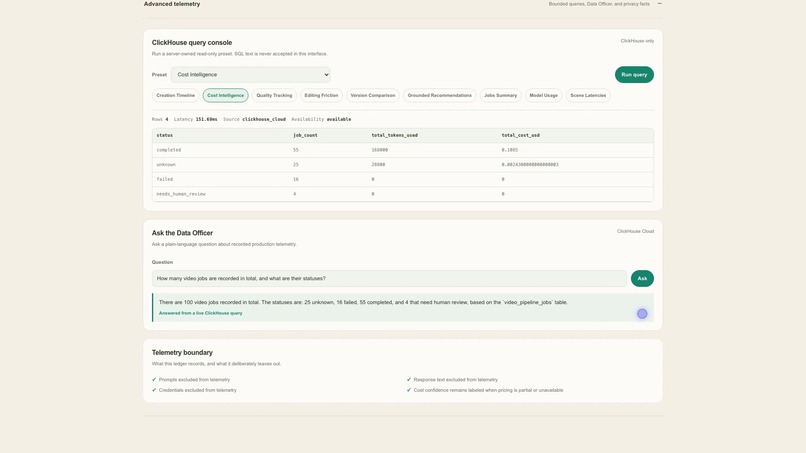Screen dimensions: 806x453
Task: Click the tokens value 160000
Action: [380, 150]
